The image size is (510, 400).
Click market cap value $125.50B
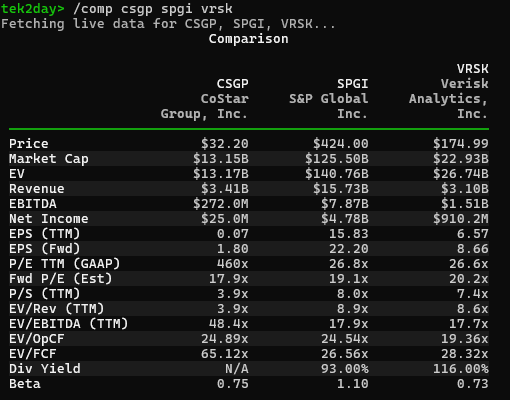tap(337, 159)
